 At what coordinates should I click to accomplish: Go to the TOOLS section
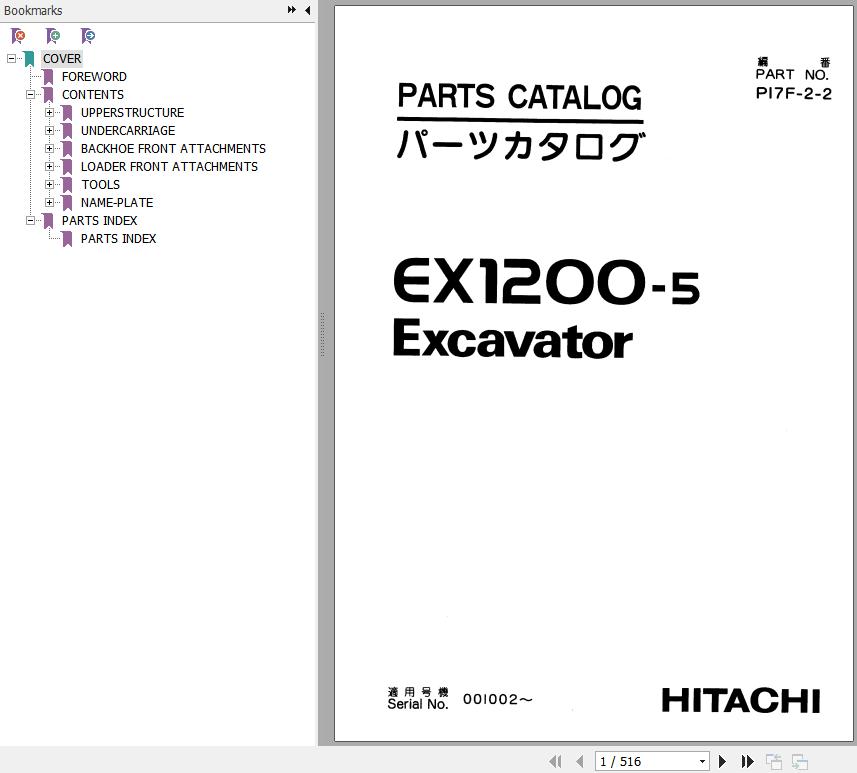pos(101,185)
